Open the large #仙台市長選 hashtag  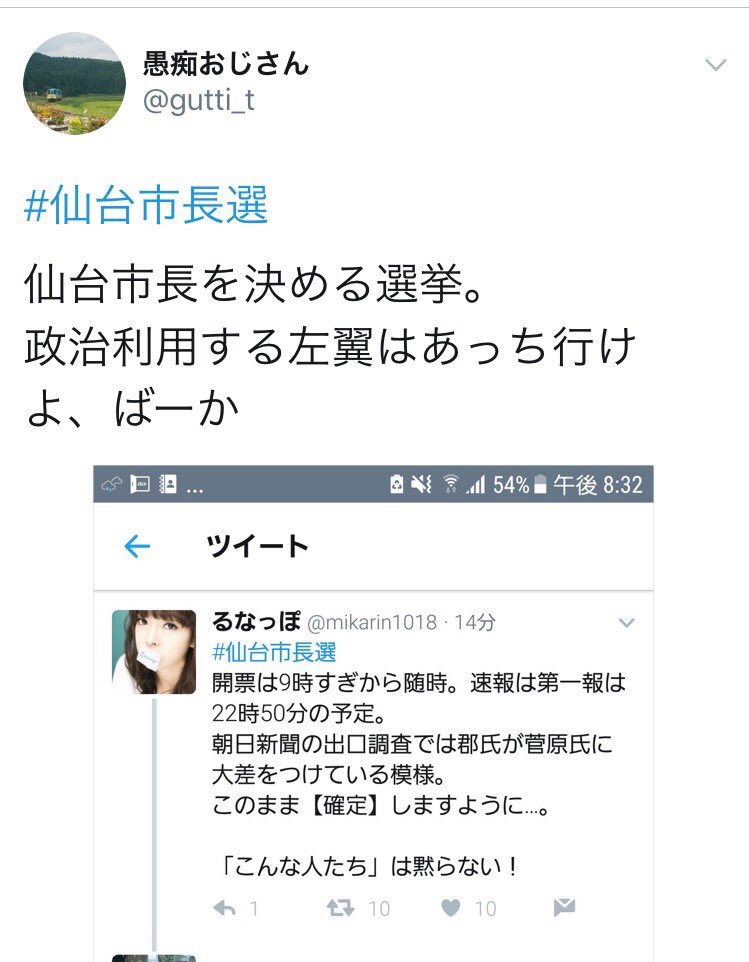(x=146, y=205)
